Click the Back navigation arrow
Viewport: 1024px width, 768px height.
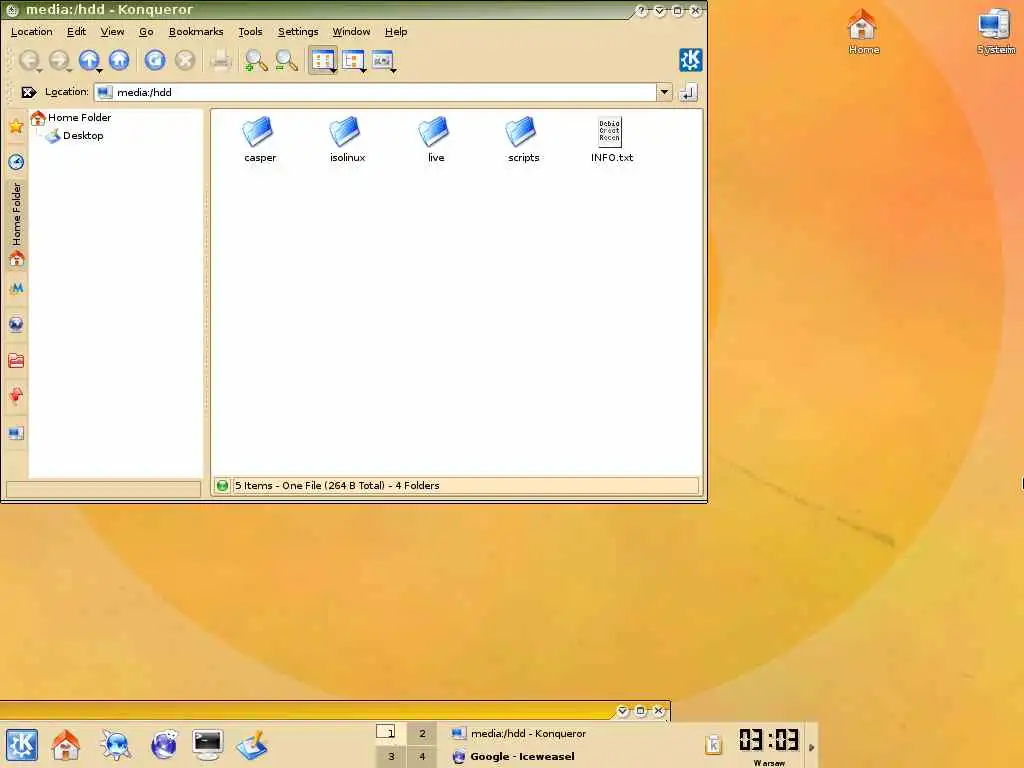[29, 60]
